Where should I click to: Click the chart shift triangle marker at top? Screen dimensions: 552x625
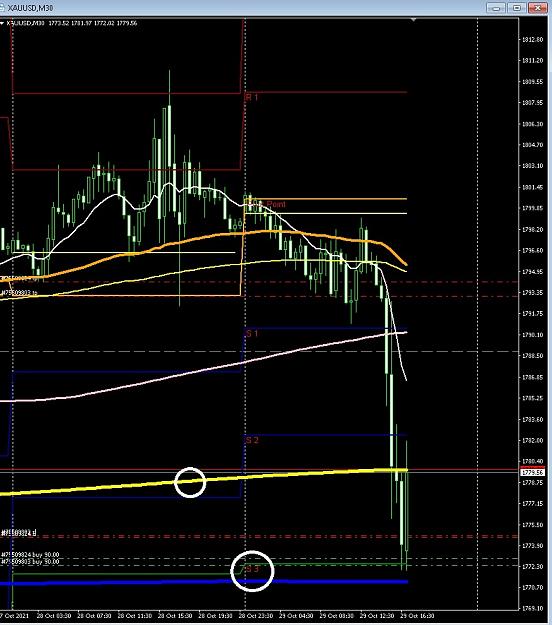(414, 20)
